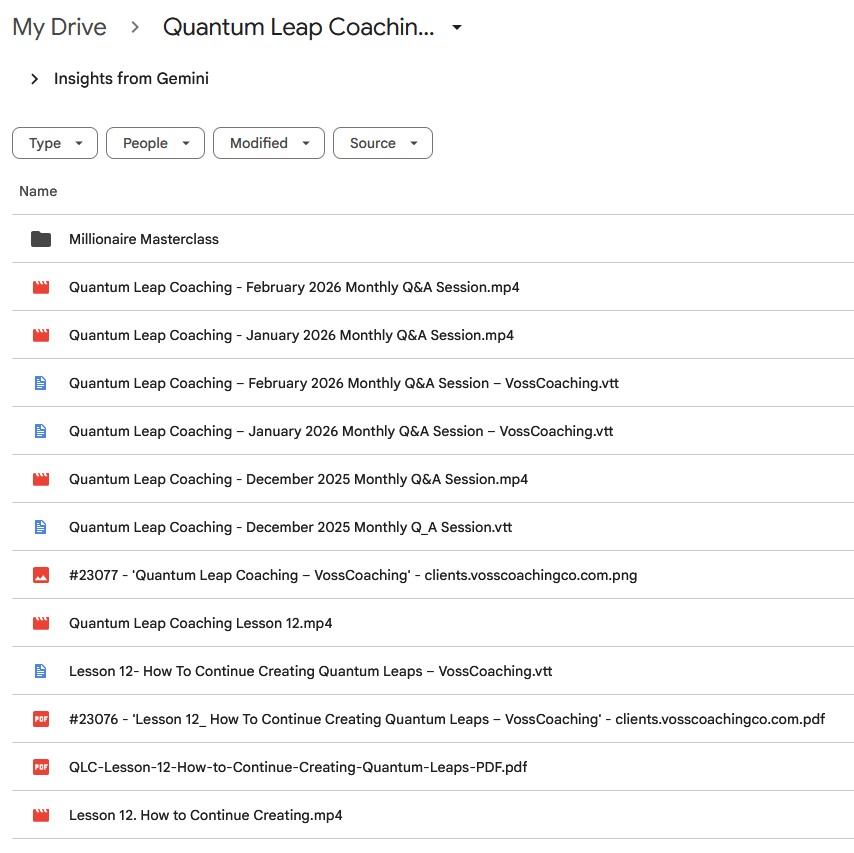The height and width of the screenshot is (853, 854).
Task: Open the People filter
Action: pyautogui.click(x=155, y=143)
